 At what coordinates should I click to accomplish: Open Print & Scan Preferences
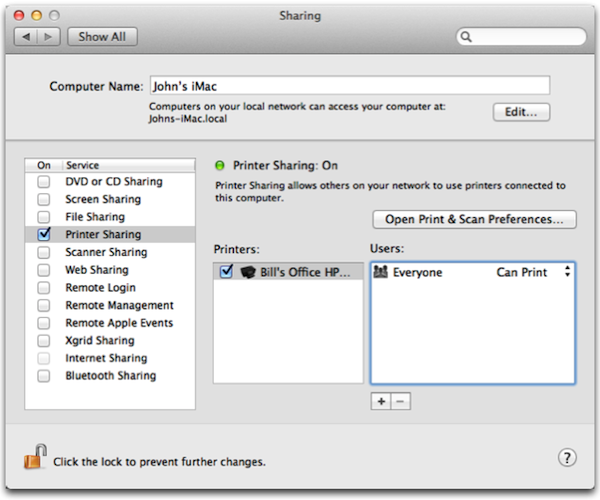pos(474,218)
